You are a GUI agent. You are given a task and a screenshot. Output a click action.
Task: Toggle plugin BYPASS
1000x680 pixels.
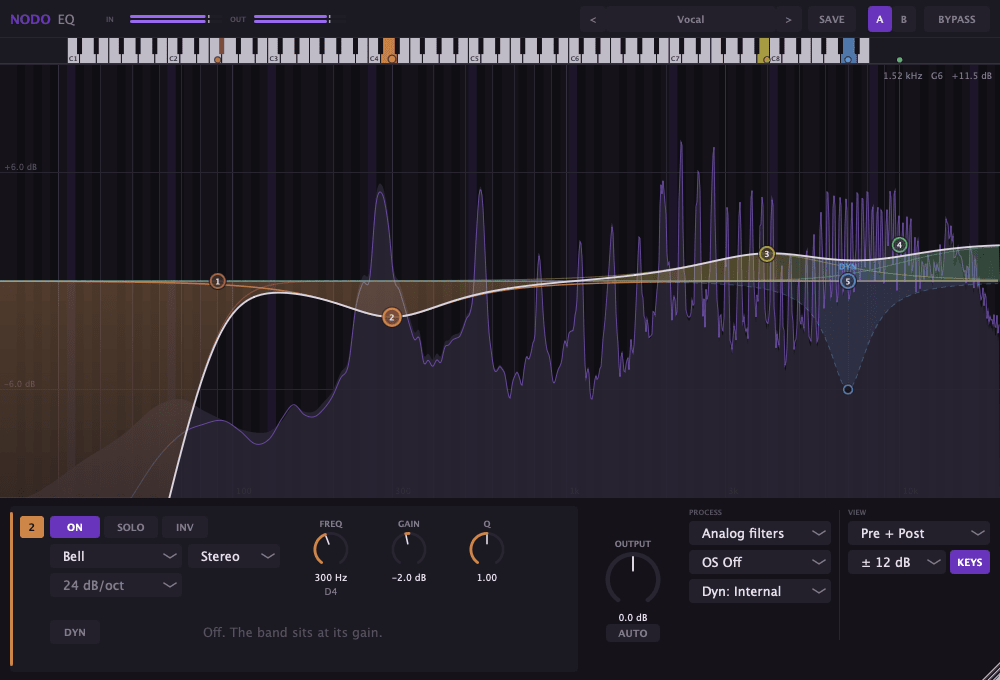click(957, 20)
